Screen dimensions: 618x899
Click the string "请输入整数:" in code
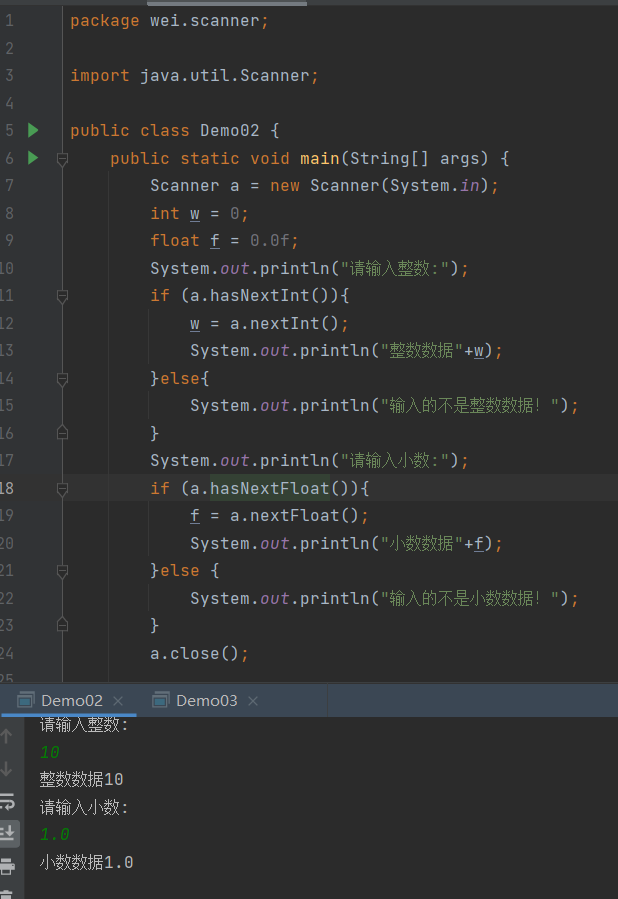click(x=396, y=268)
